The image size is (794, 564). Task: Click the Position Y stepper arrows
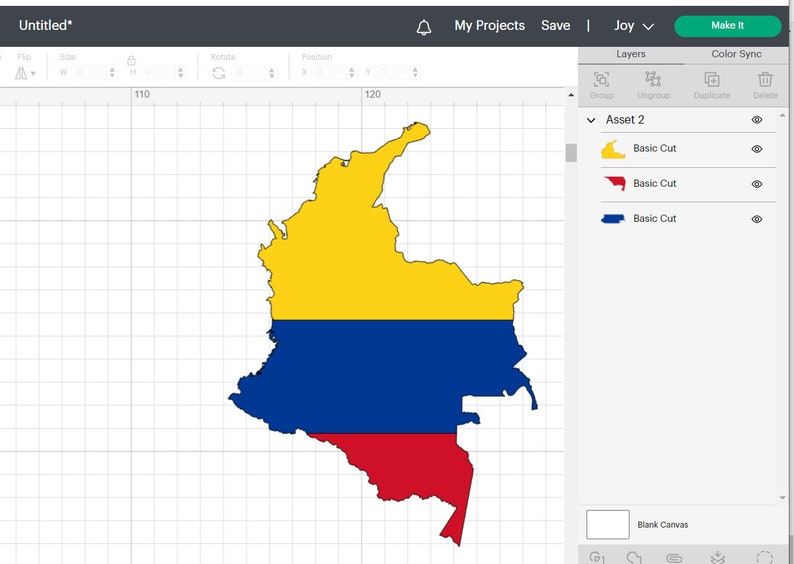click(415, 72)
